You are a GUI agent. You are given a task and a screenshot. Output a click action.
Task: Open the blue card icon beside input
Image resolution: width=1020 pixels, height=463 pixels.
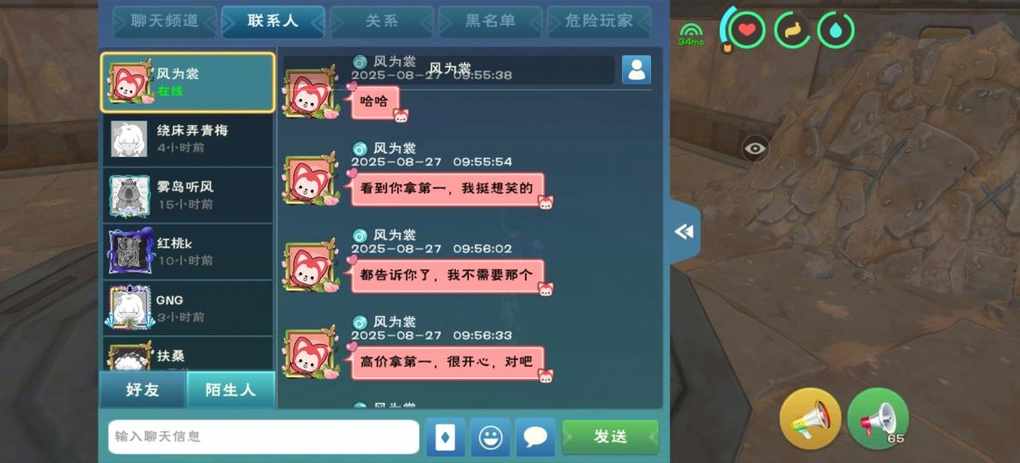446,437
